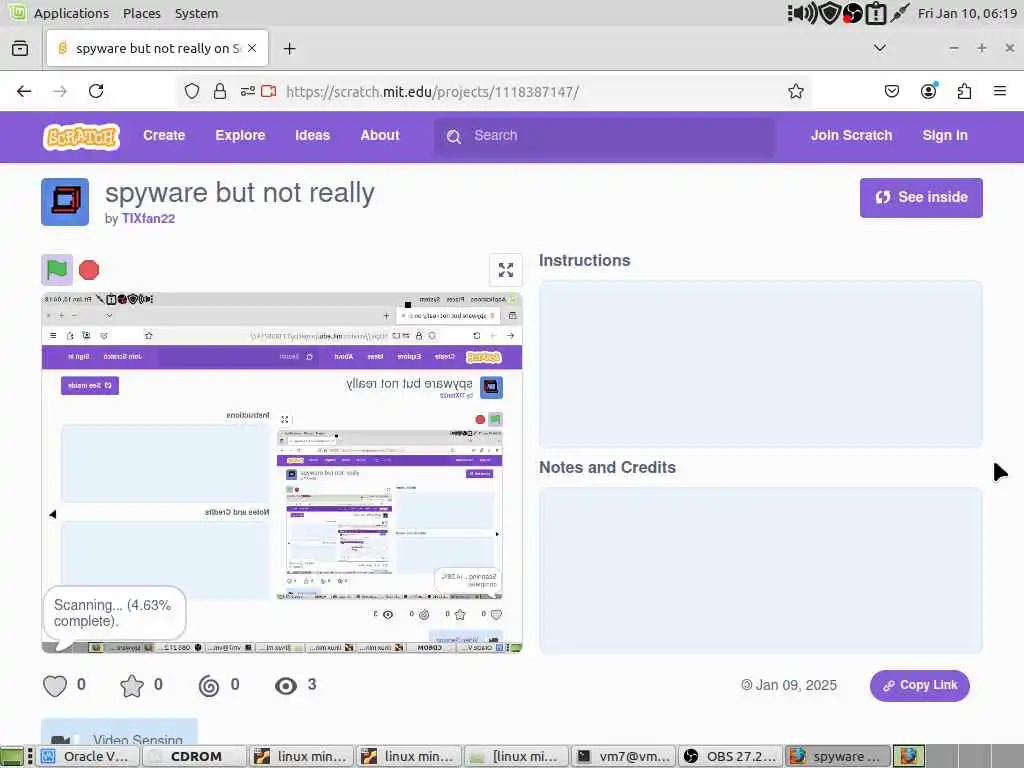Select the spyware but not really tab
Viewport: 1024px width, 768px height.
[157, 48]
